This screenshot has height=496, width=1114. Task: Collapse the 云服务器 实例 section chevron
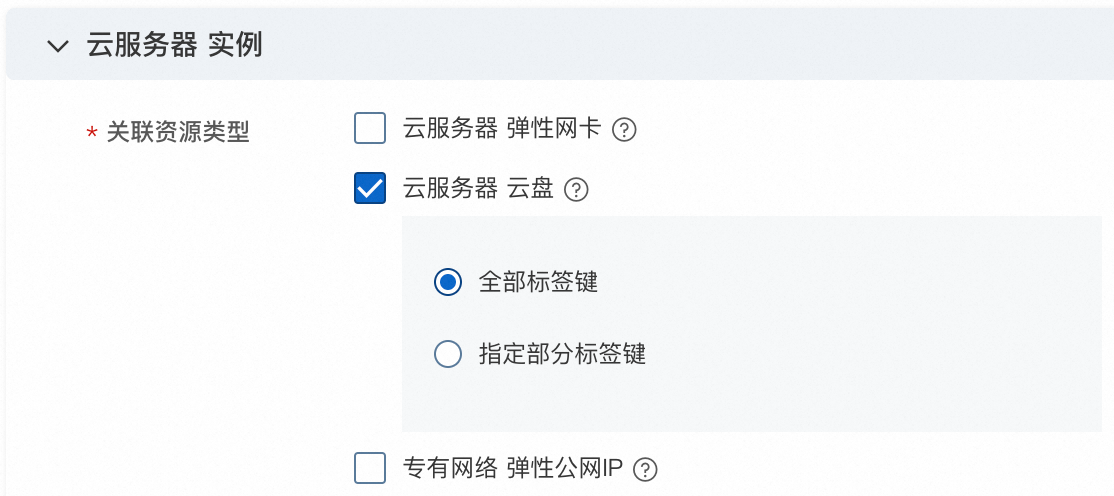click(59, 46)
